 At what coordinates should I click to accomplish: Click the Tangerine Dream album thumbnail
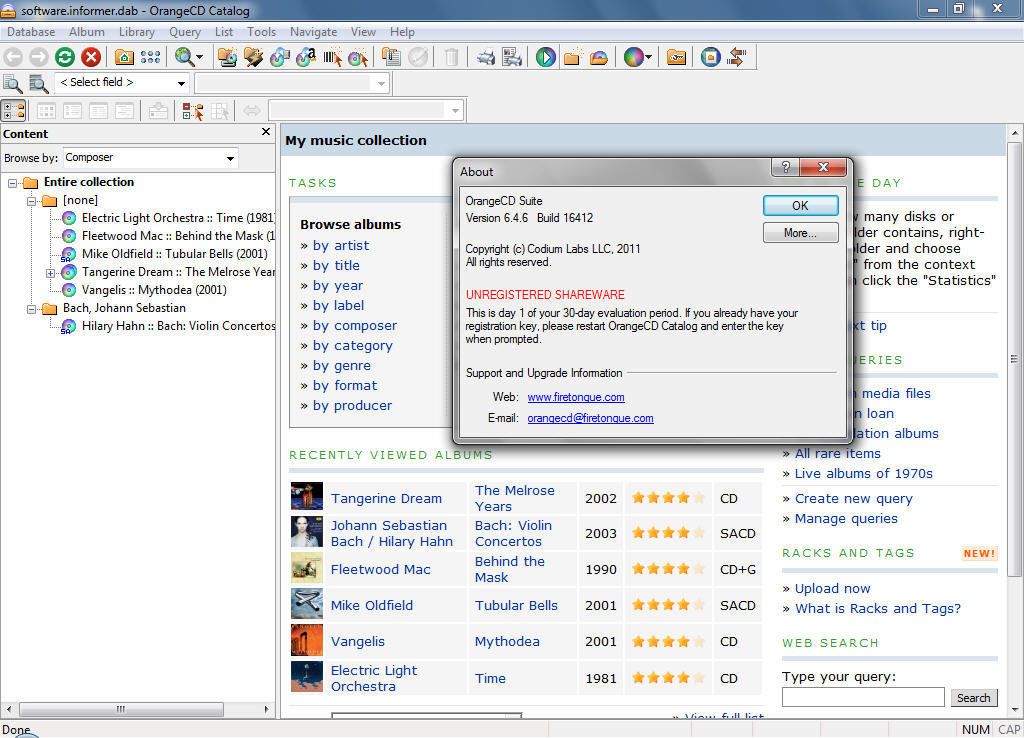pyautogui.click(x=307, y=496)
